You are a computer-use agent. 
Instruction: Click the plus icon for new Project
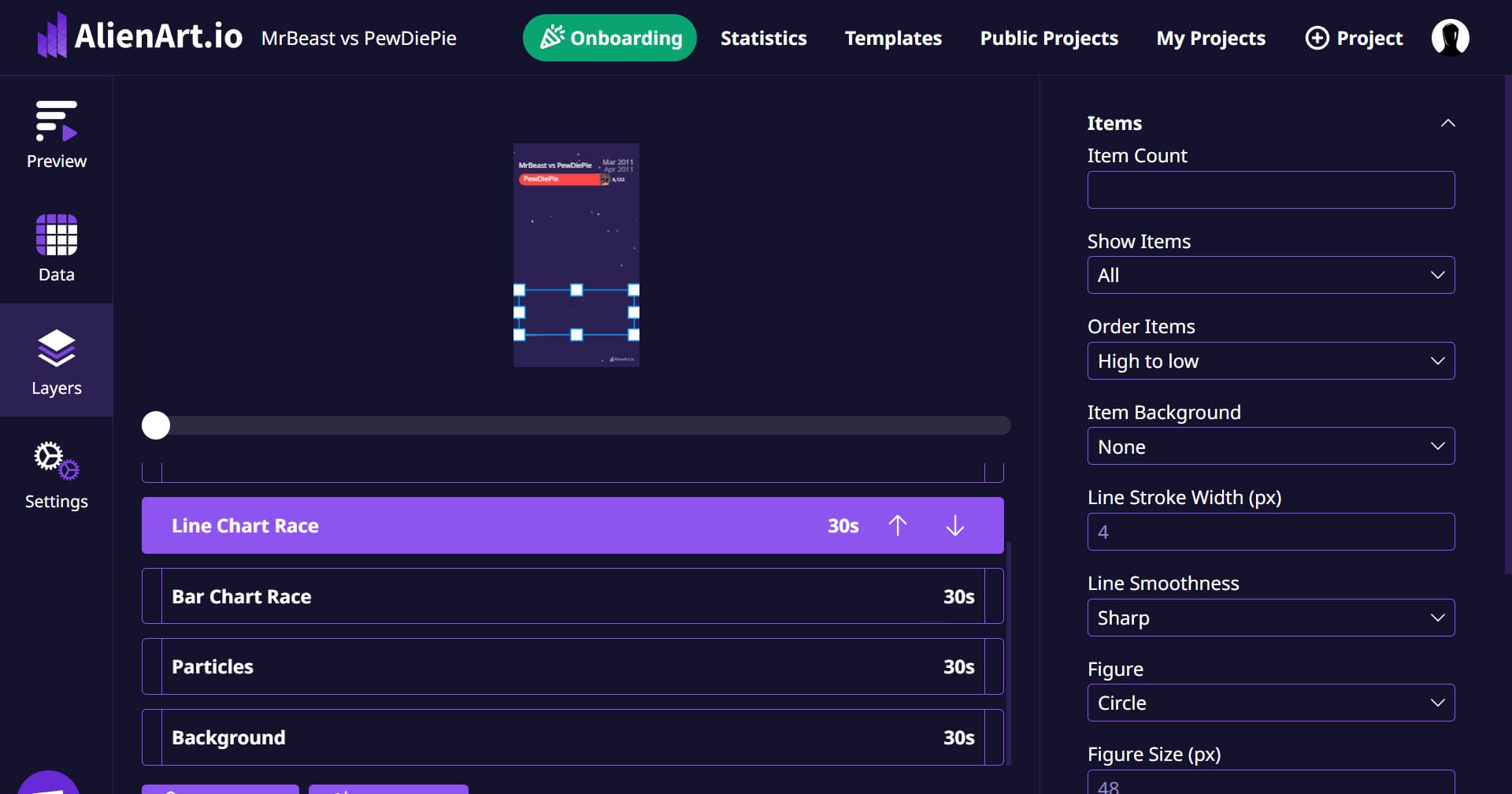tap(1317, 38)
